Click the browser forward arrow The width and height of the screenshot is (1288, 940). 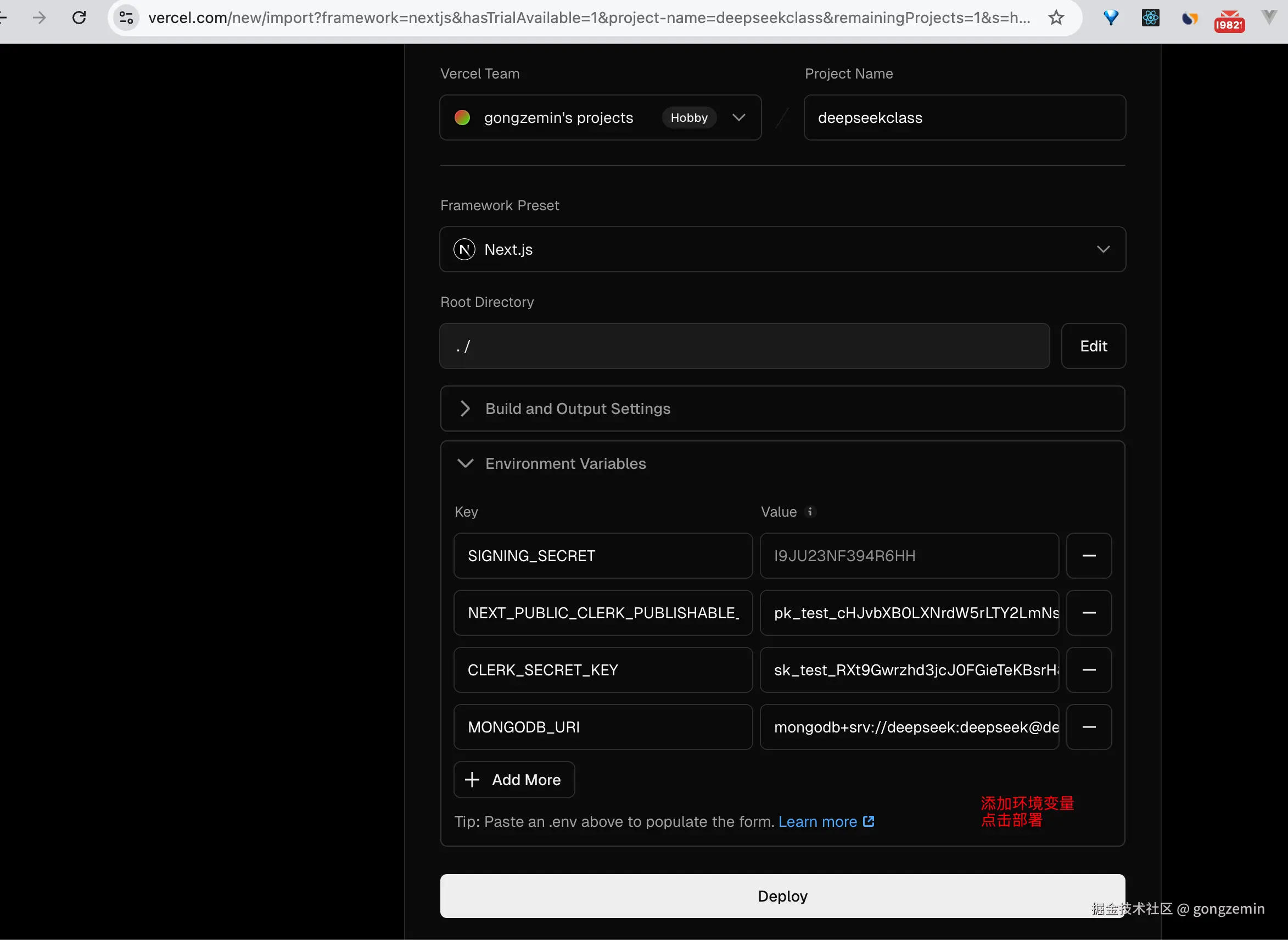pos(39,18)
